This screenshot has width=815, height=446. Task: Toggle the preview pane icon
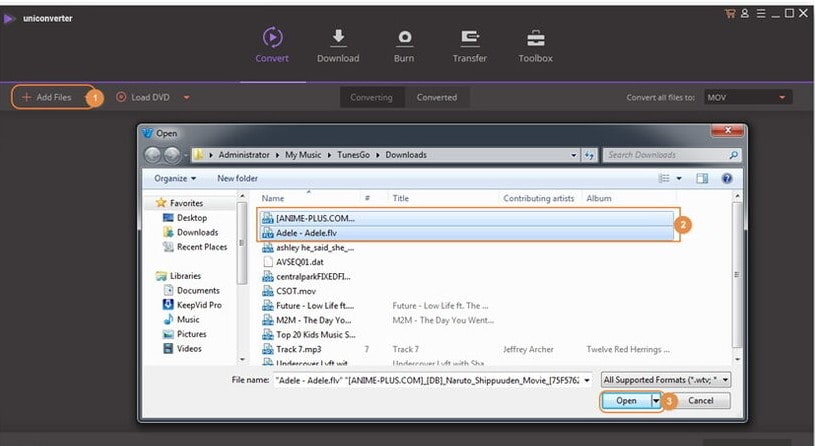pos(702,178)
